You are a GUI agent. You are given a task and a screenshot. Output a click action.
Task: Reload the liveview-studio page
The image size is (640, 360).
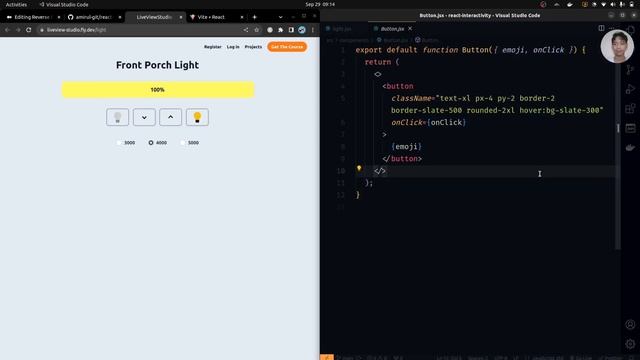(x=29, y=30)
